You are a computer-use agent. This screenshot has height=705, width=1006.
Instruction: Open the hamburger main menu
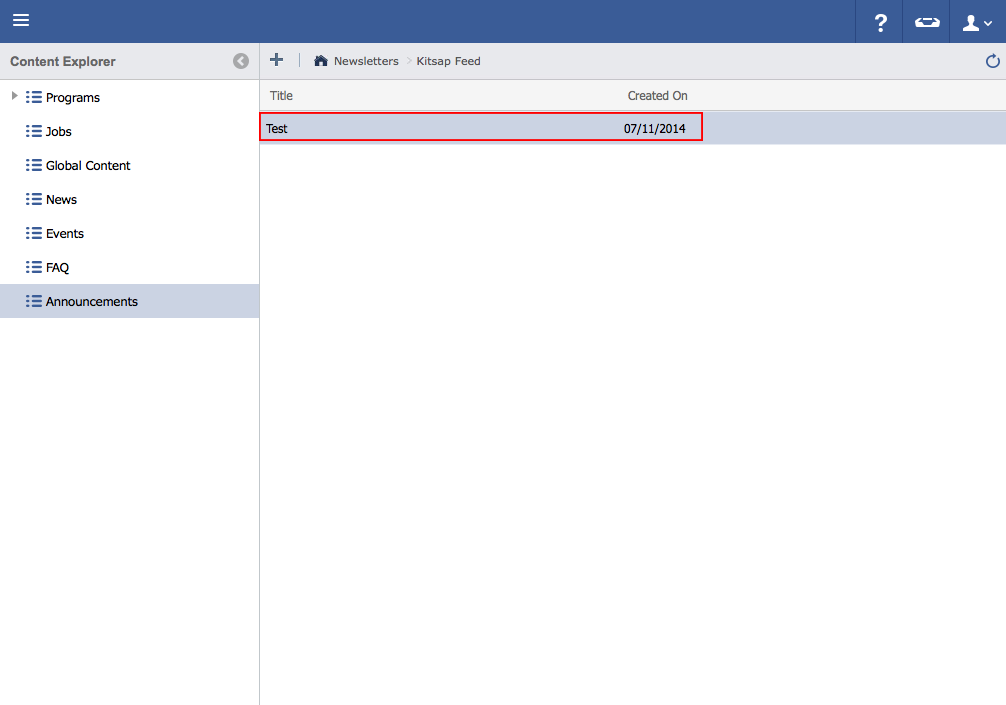tap(21, 21)
